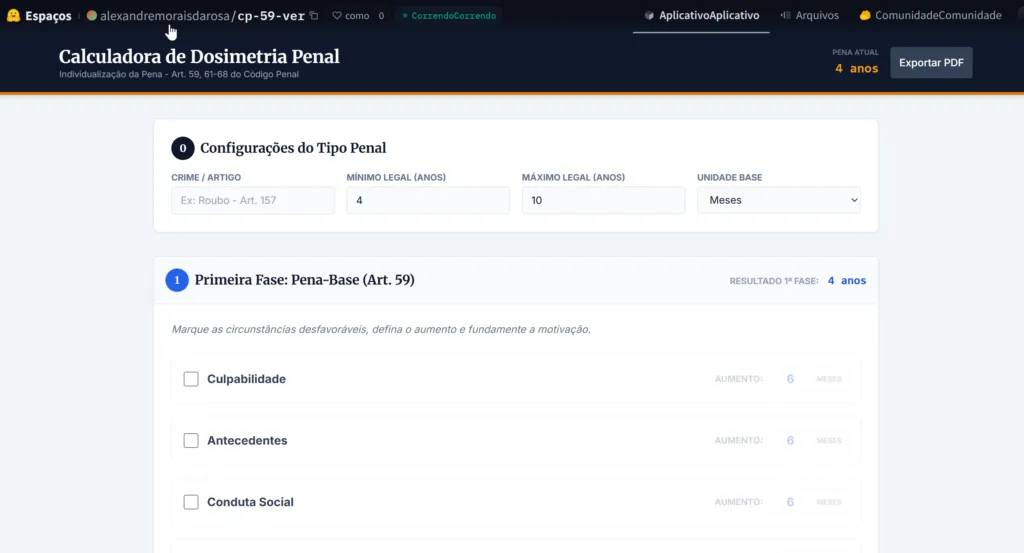
Task: Copy the space name with the copy icon
Action: click(314, 16)
